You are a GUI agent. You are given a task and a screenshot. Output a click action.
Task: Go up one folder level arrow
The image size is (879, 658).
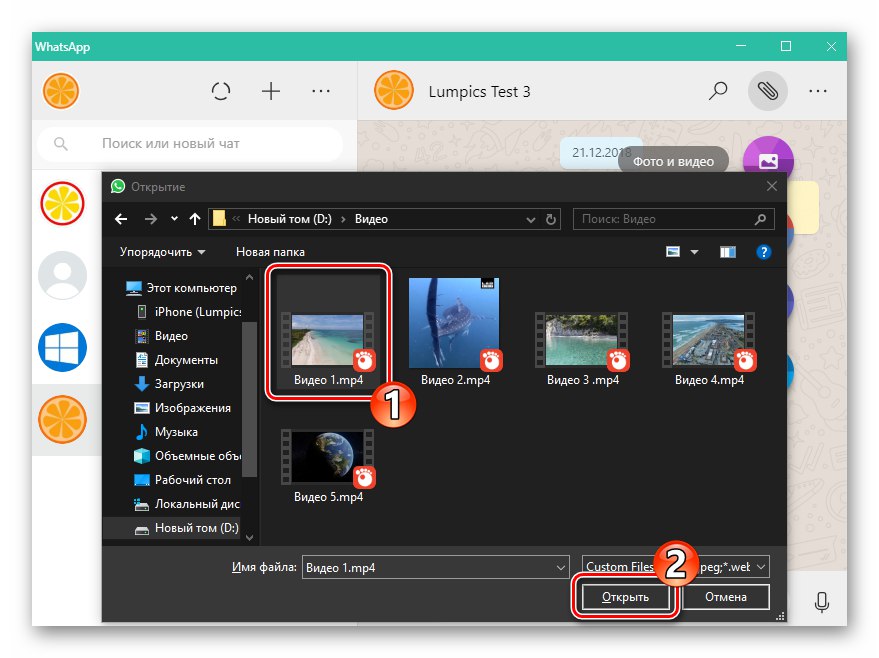click(195, 219)
